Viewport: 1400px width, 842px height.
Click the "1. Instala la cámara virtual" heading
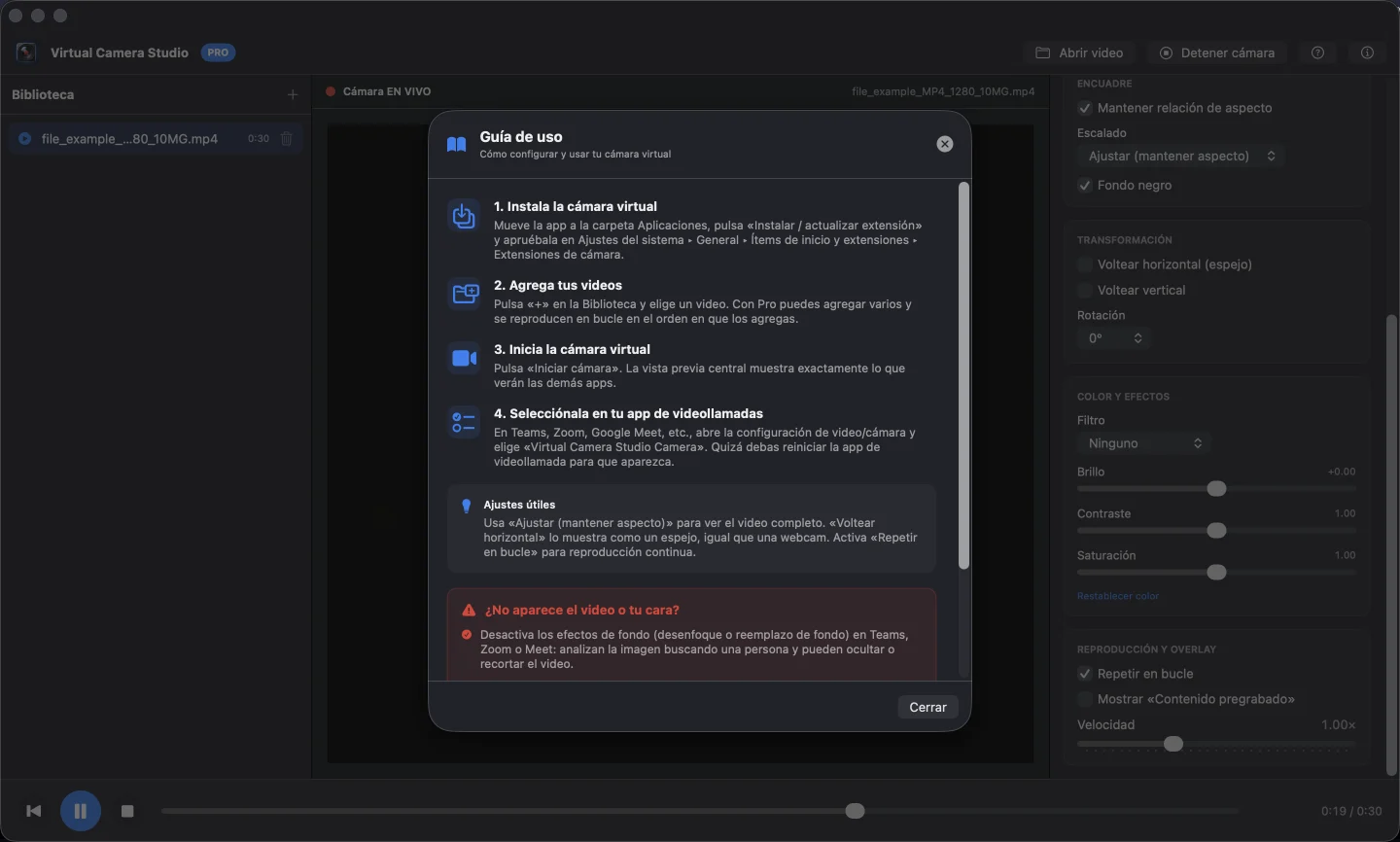576,206
